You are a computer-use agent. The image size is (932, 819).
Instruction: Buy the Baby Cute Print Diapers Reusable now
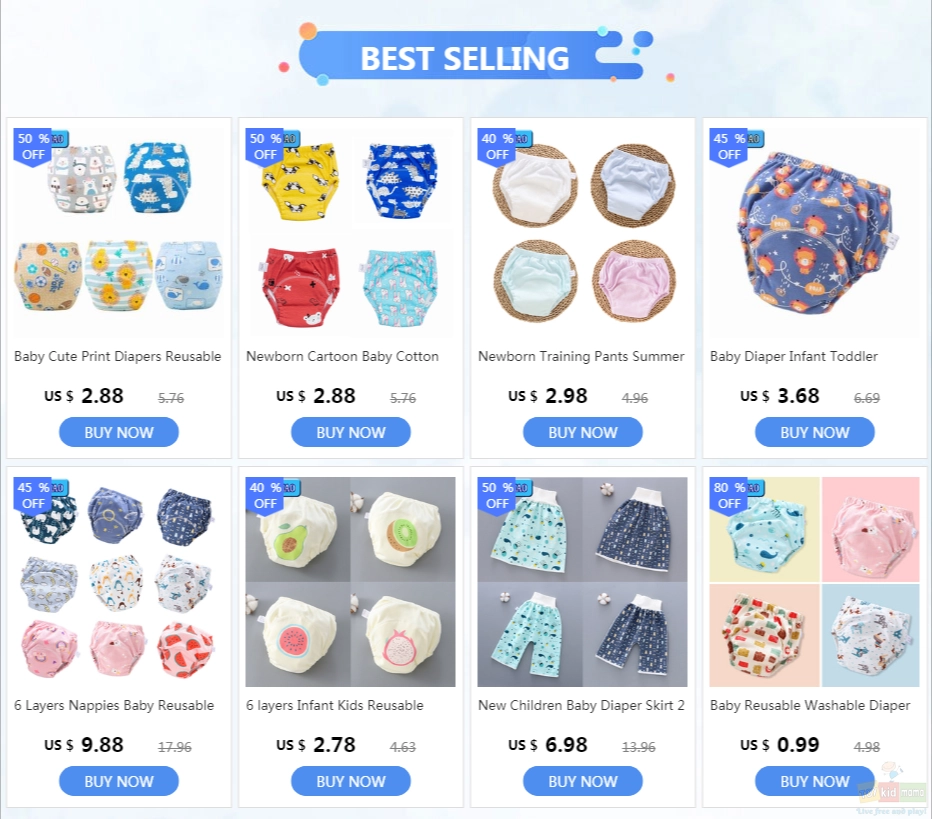coord(119,432)
